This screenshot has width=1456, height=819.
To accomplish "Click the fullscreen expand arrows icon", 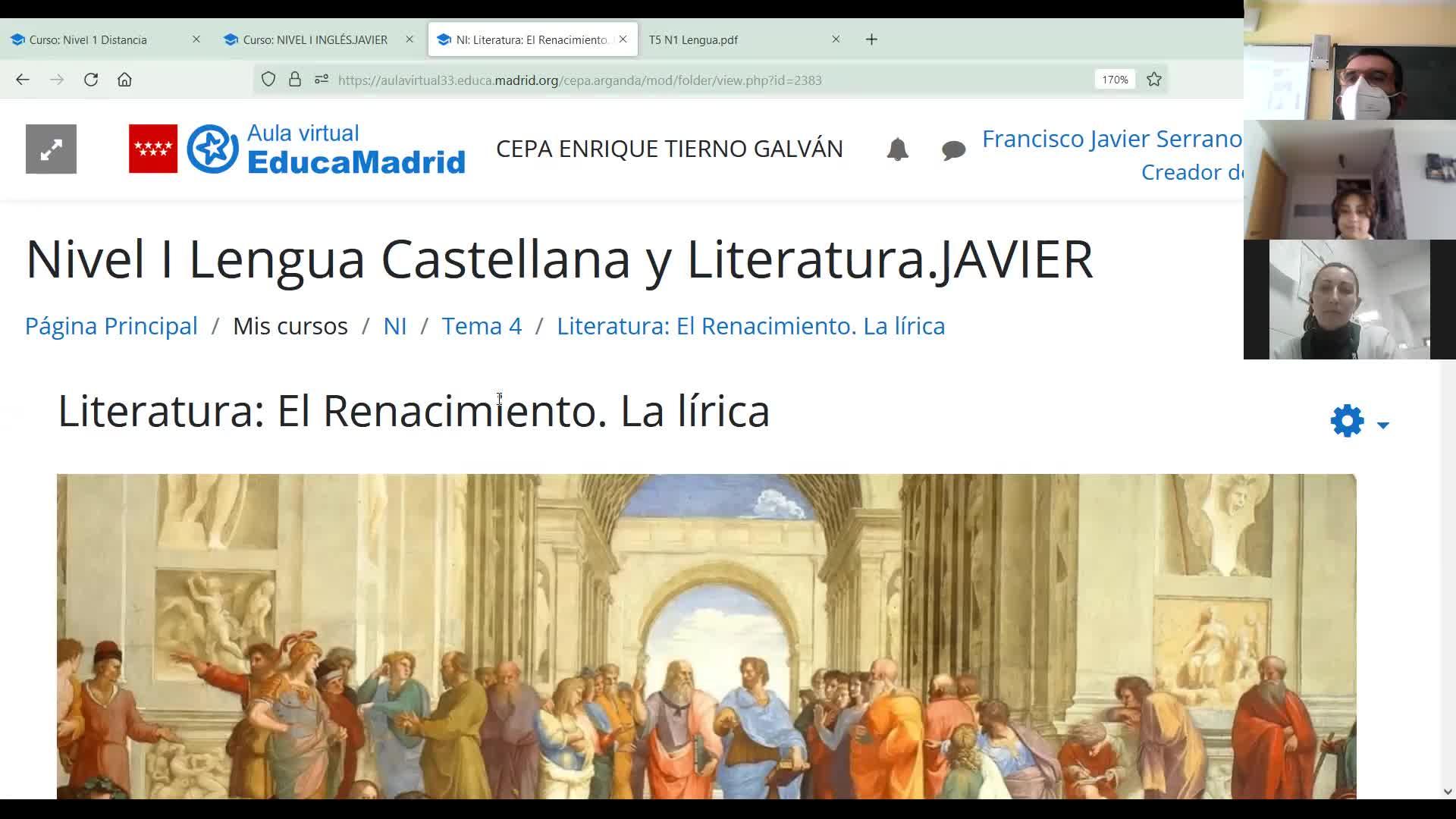I will (x=51, y=149).
